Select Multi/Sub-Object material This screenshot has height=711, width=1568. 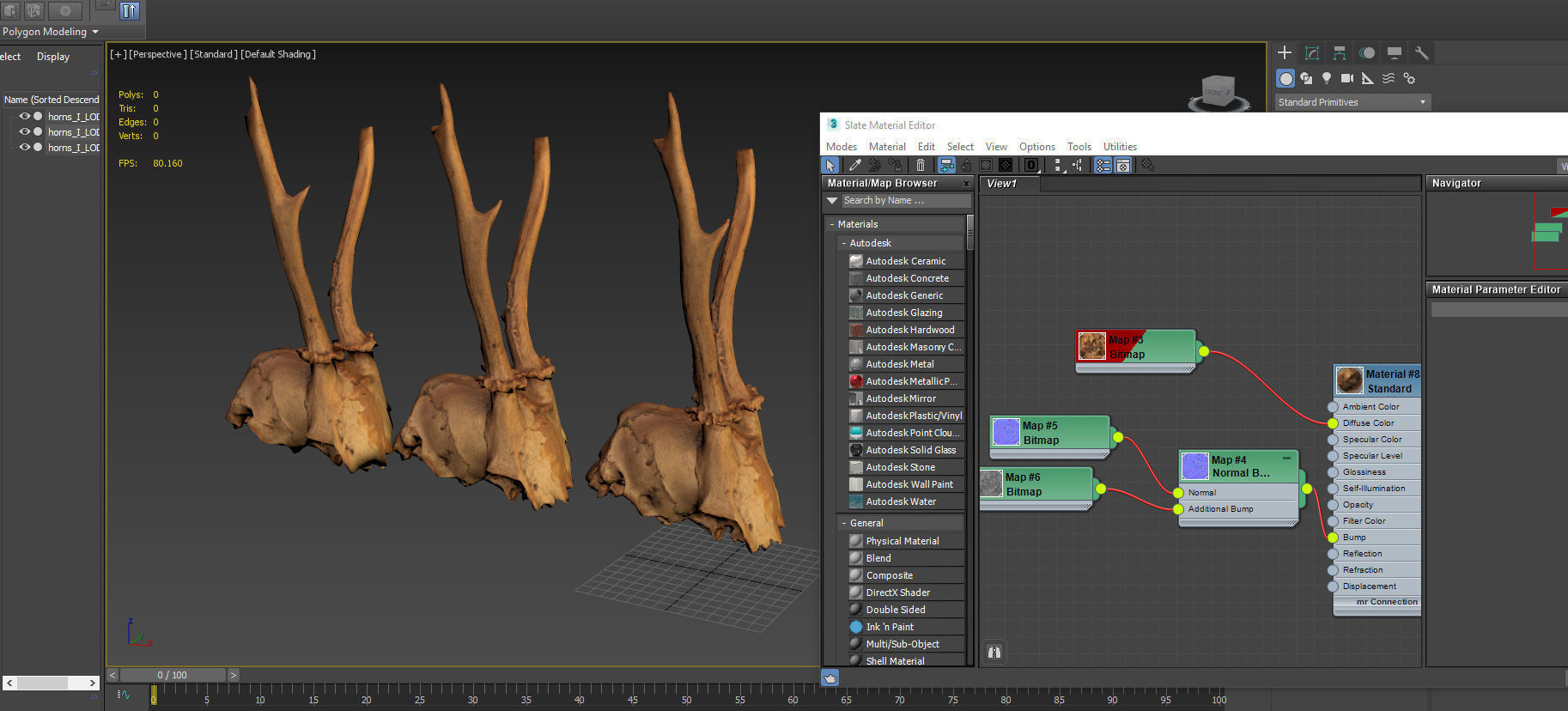(906, 644)
